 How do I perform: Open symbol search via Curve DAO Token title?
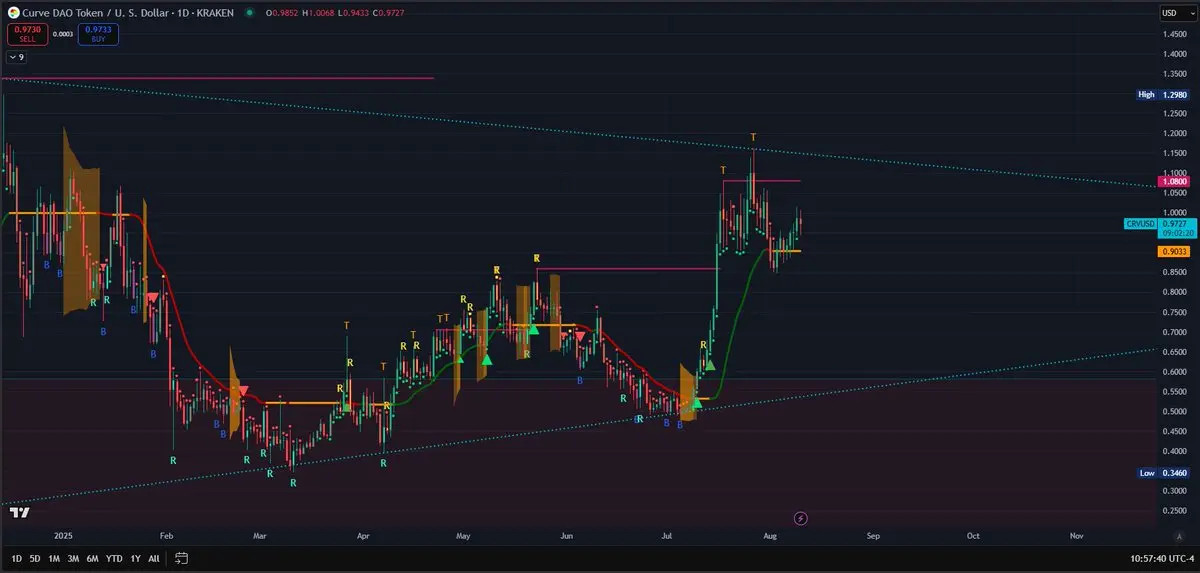point(128,14)
